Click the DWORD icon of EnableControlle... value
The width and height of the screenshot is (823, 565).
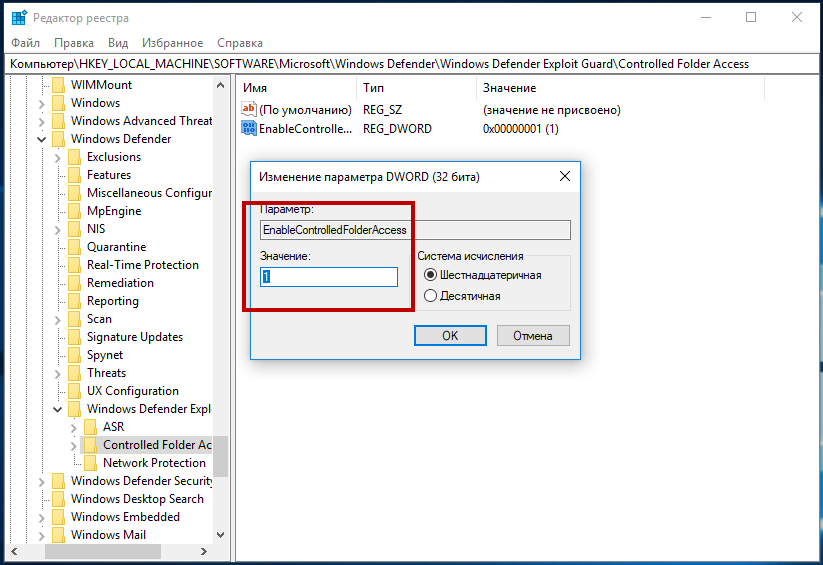[x=249, y=128]
